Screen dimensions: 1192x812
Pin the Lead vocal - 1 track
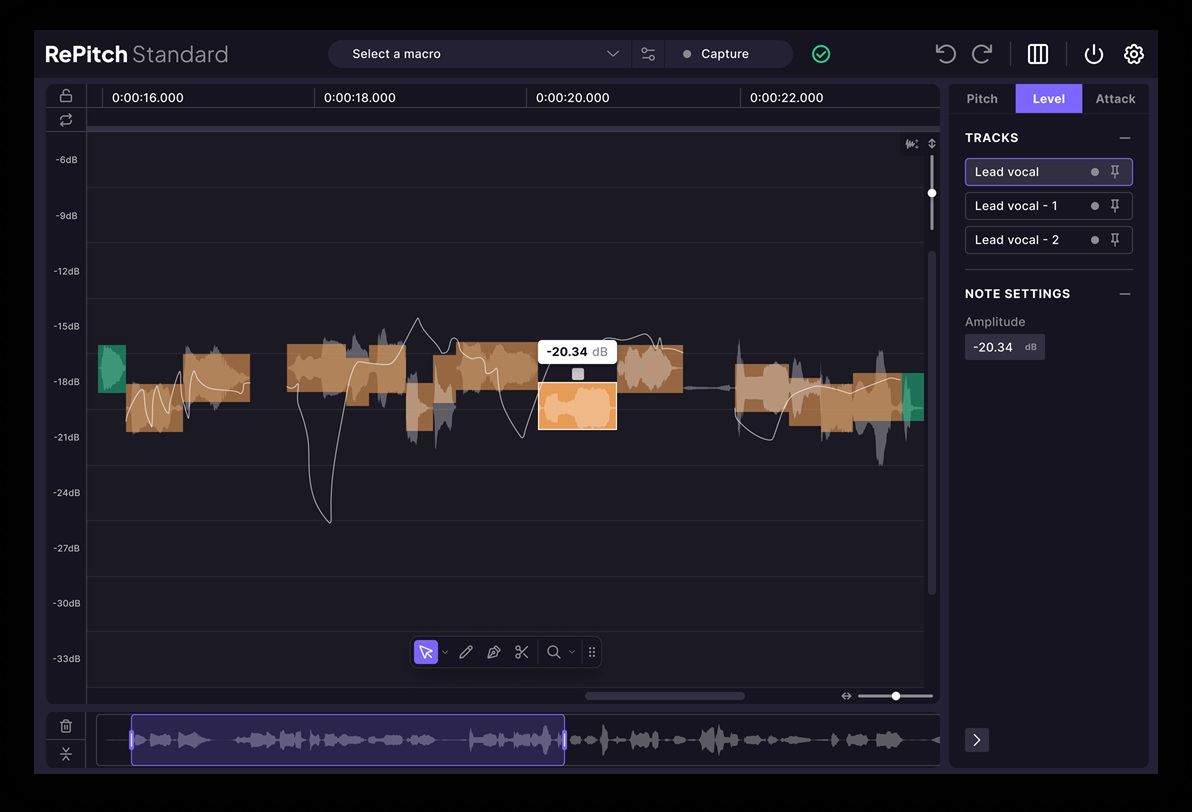(x=1114, y=205)
